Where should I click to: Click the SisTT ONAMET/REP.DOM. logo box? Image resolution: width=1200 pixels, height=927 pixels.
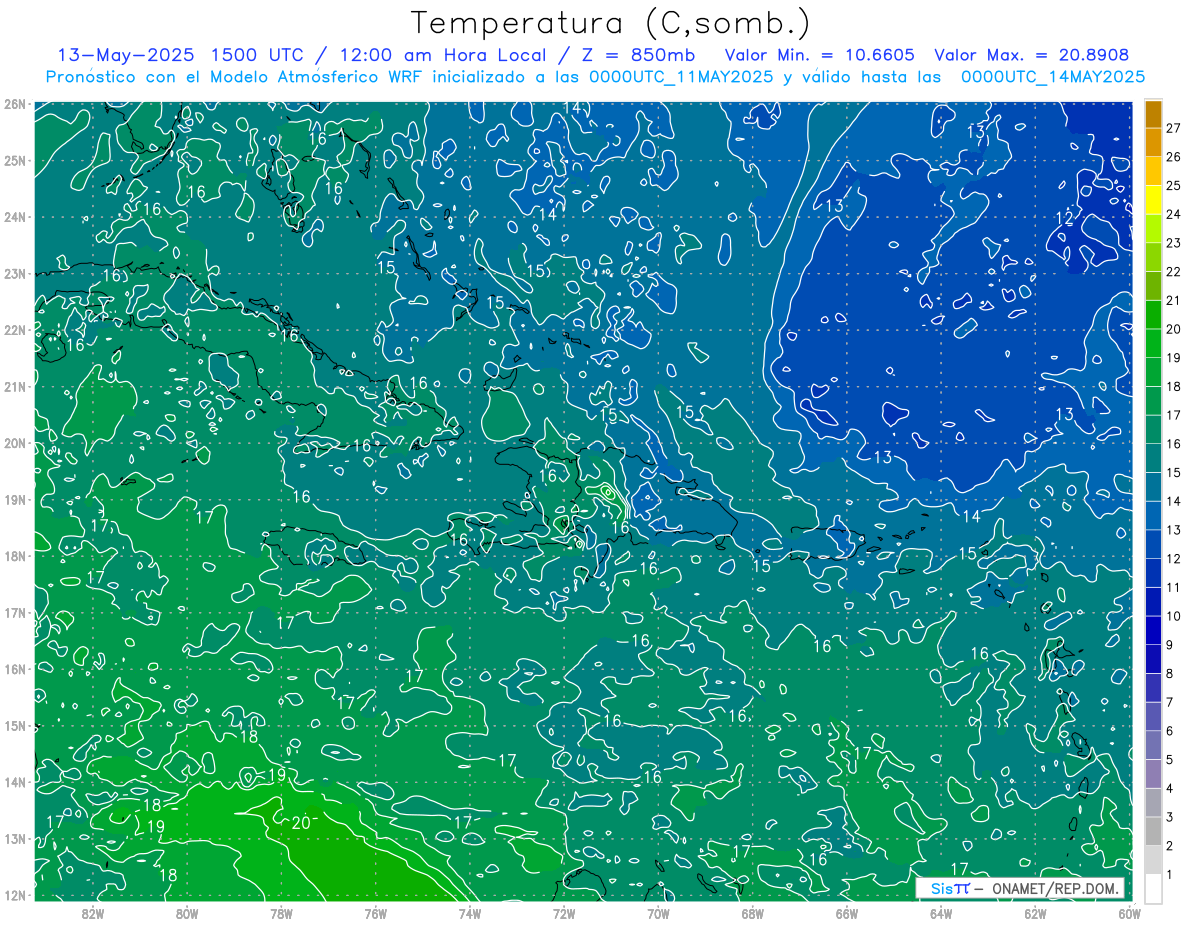pyautogui.click(x=1020, y=888)
